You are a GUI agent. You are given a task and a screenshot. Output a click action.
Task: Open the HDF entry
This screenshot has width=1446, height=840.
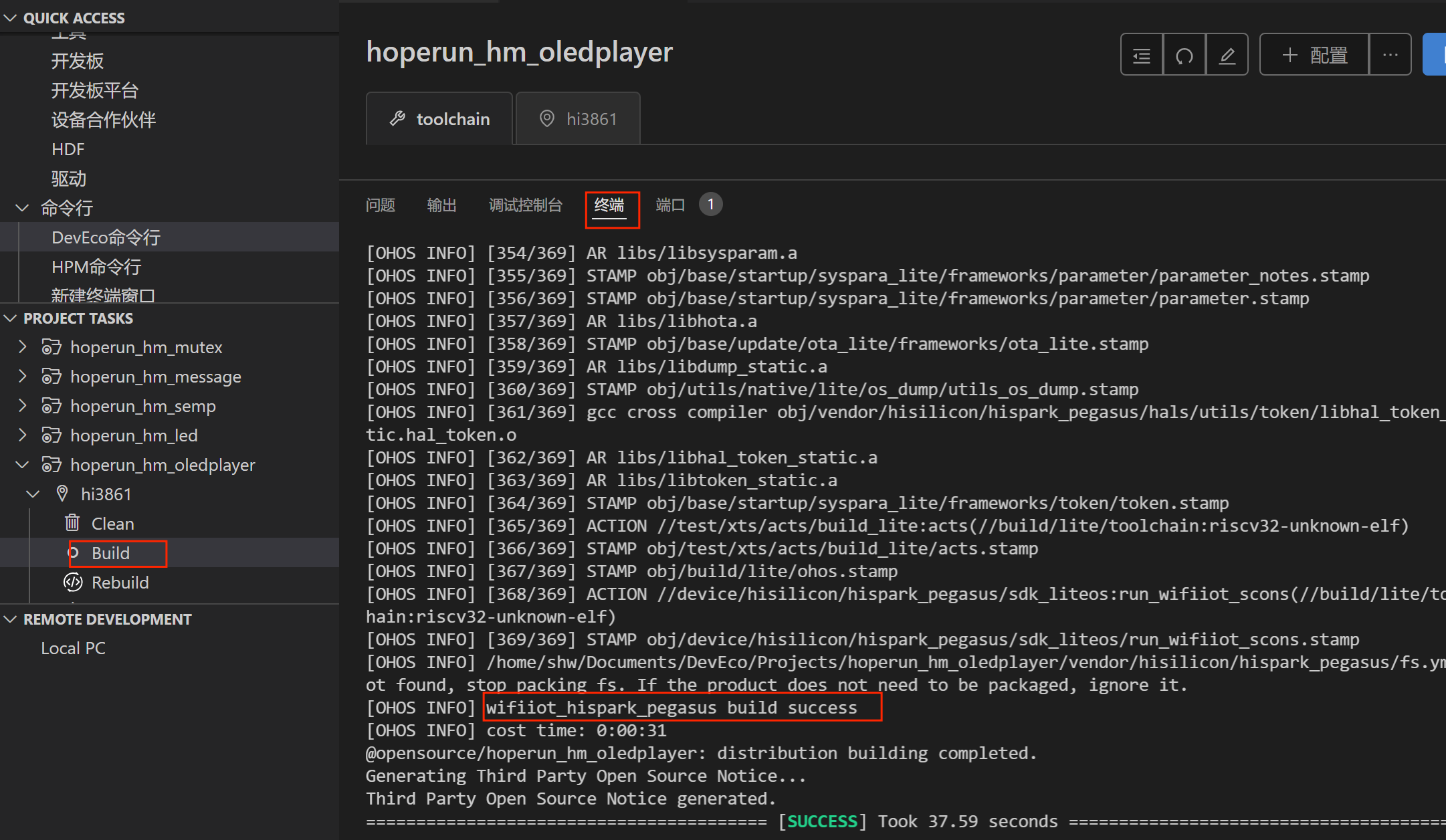[x=68, y=149]
